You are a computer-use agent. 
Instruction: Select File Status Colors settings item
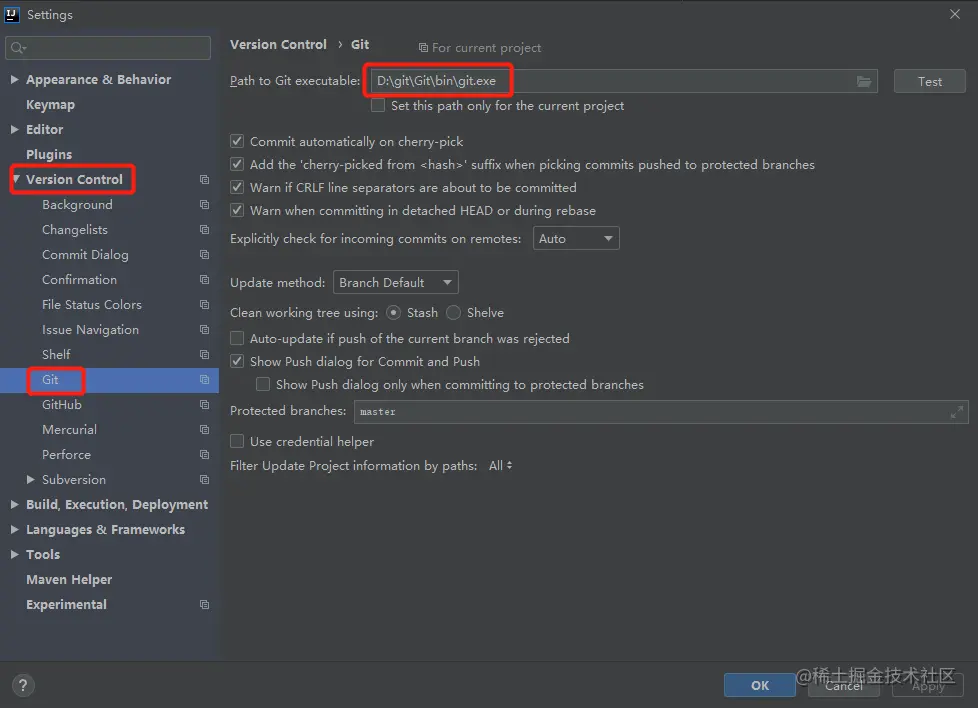coord(92,304)
